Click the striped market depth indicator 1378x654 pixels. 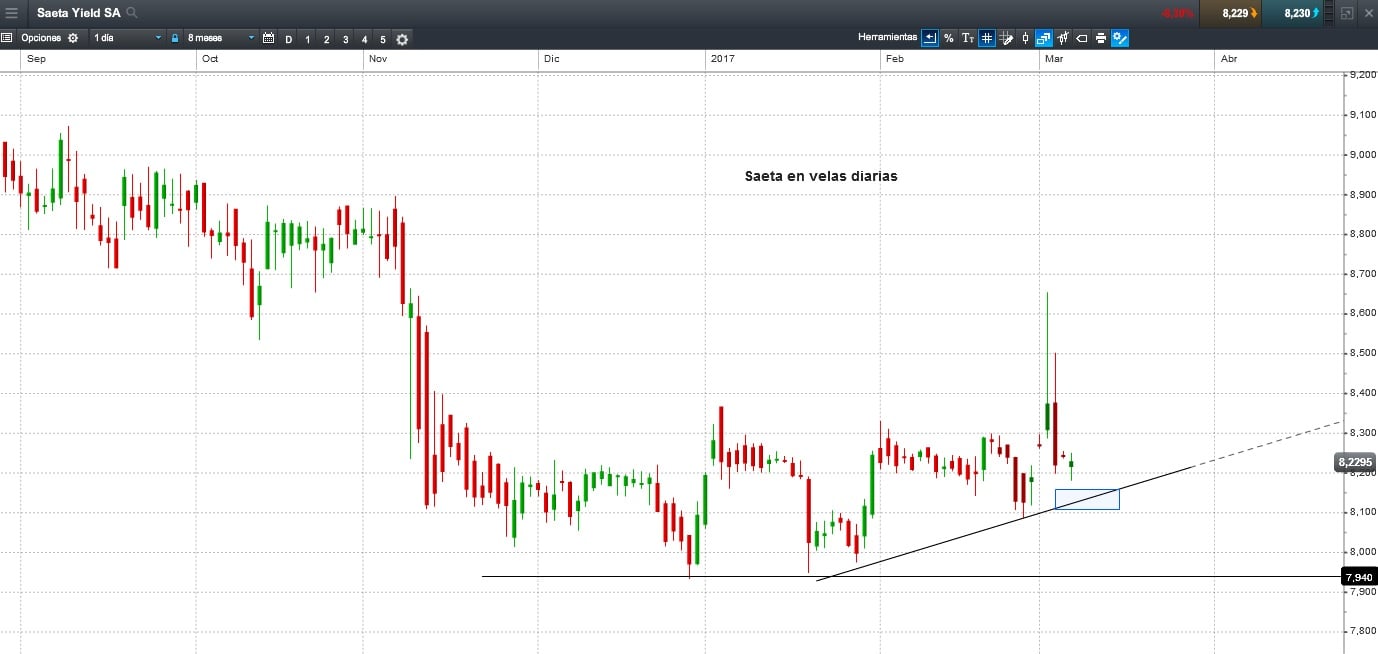point(1329,13)
